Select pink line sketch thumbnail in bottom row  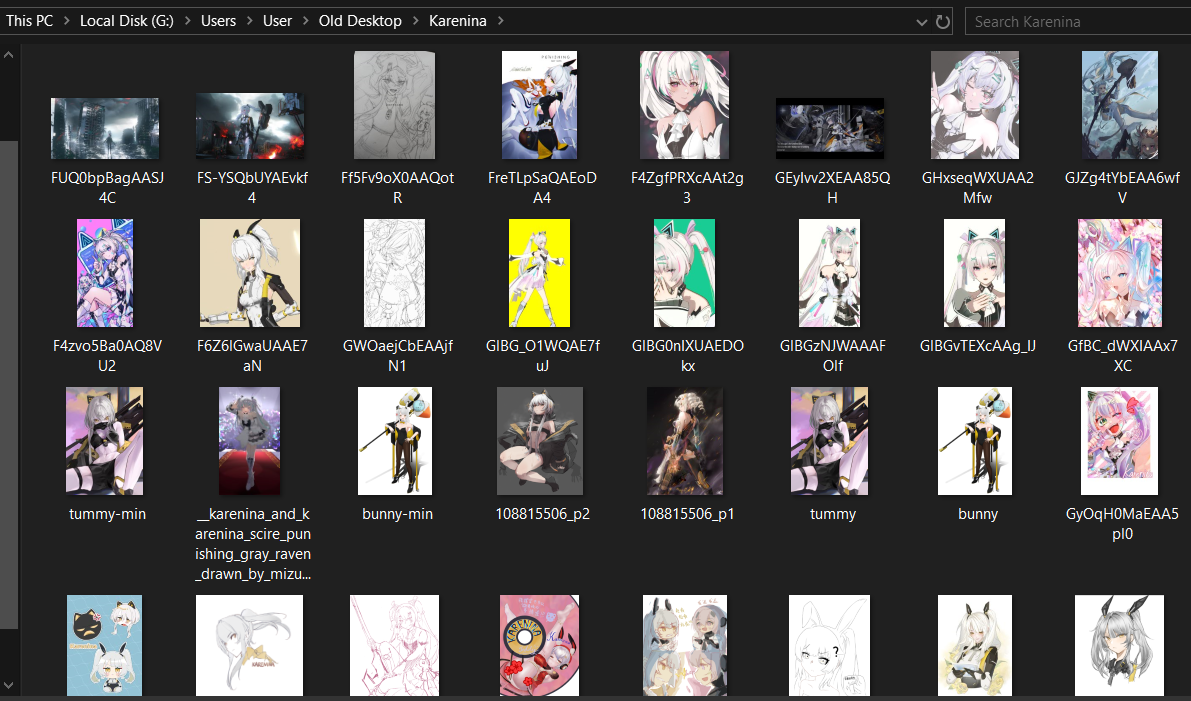pos(395,646)
